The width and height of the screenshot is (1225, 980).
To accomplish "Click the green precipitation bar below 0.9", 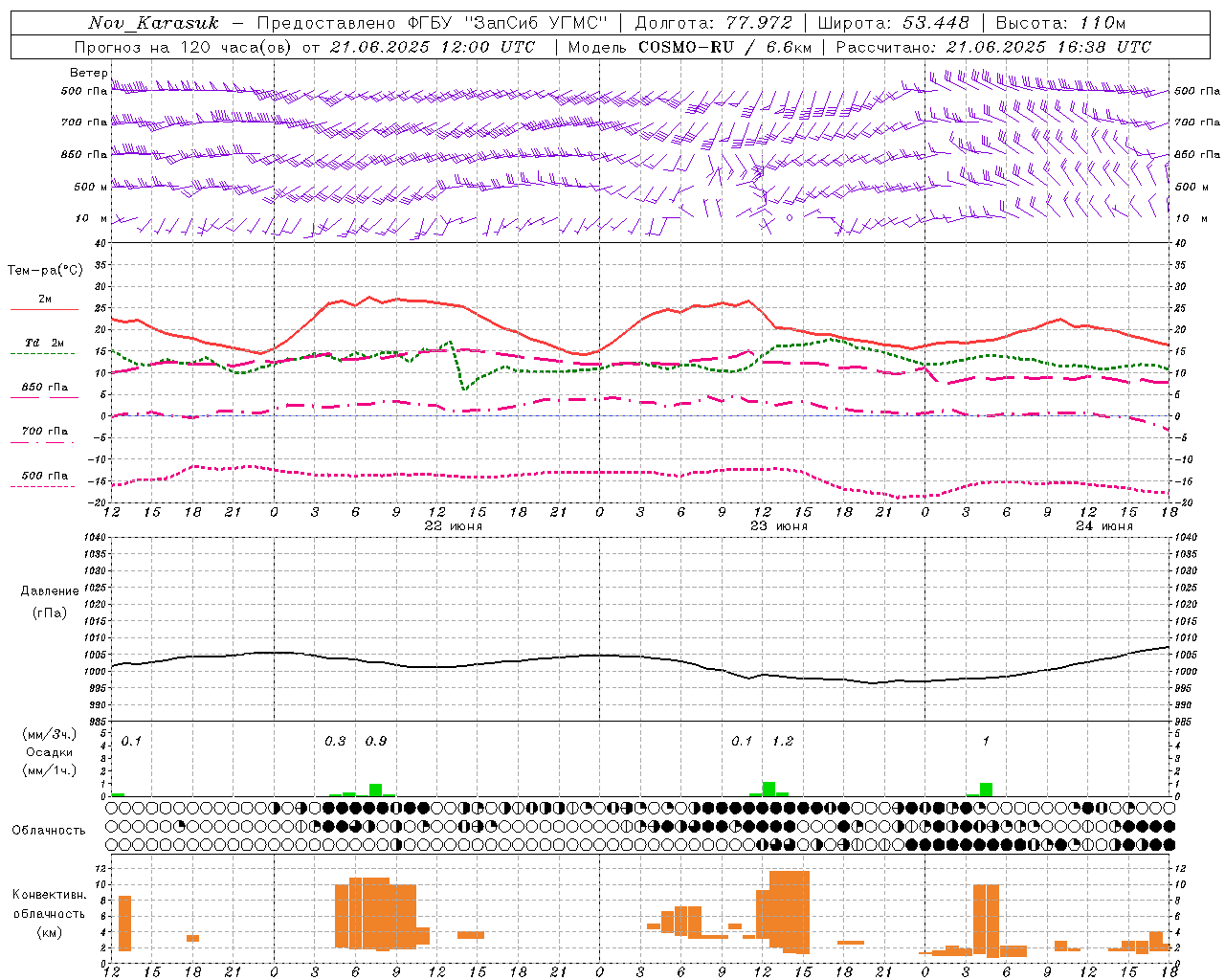I will pos(376,791).
